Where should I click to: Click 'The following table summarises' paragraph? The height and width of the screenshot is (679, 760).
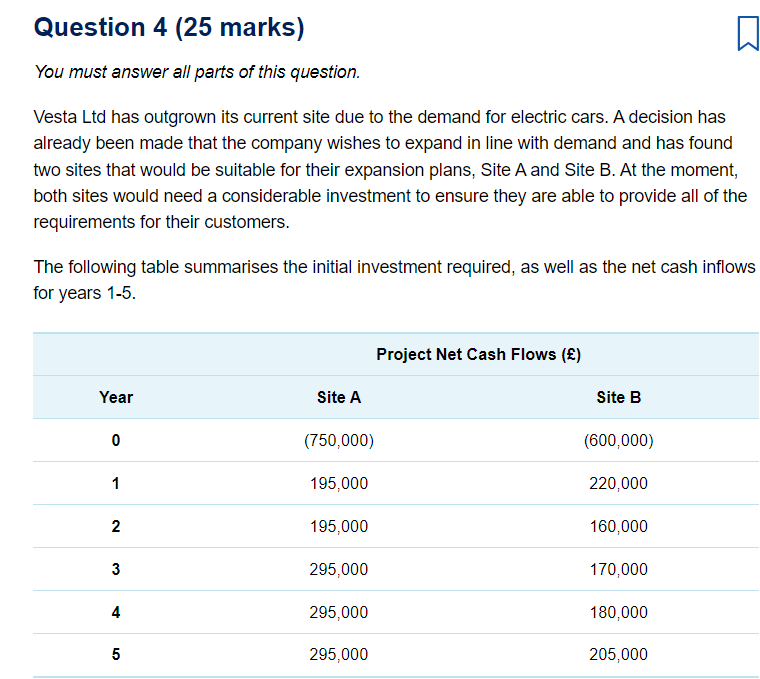click(x=394, y=280)
